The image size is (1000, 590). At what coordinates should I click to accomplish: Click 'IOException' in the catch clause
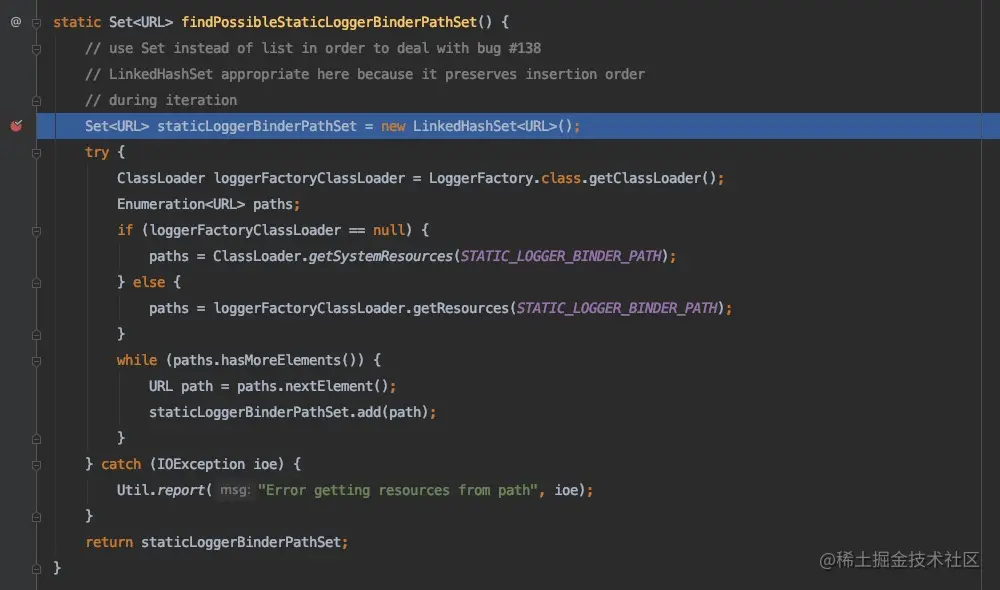pos(201,464)
